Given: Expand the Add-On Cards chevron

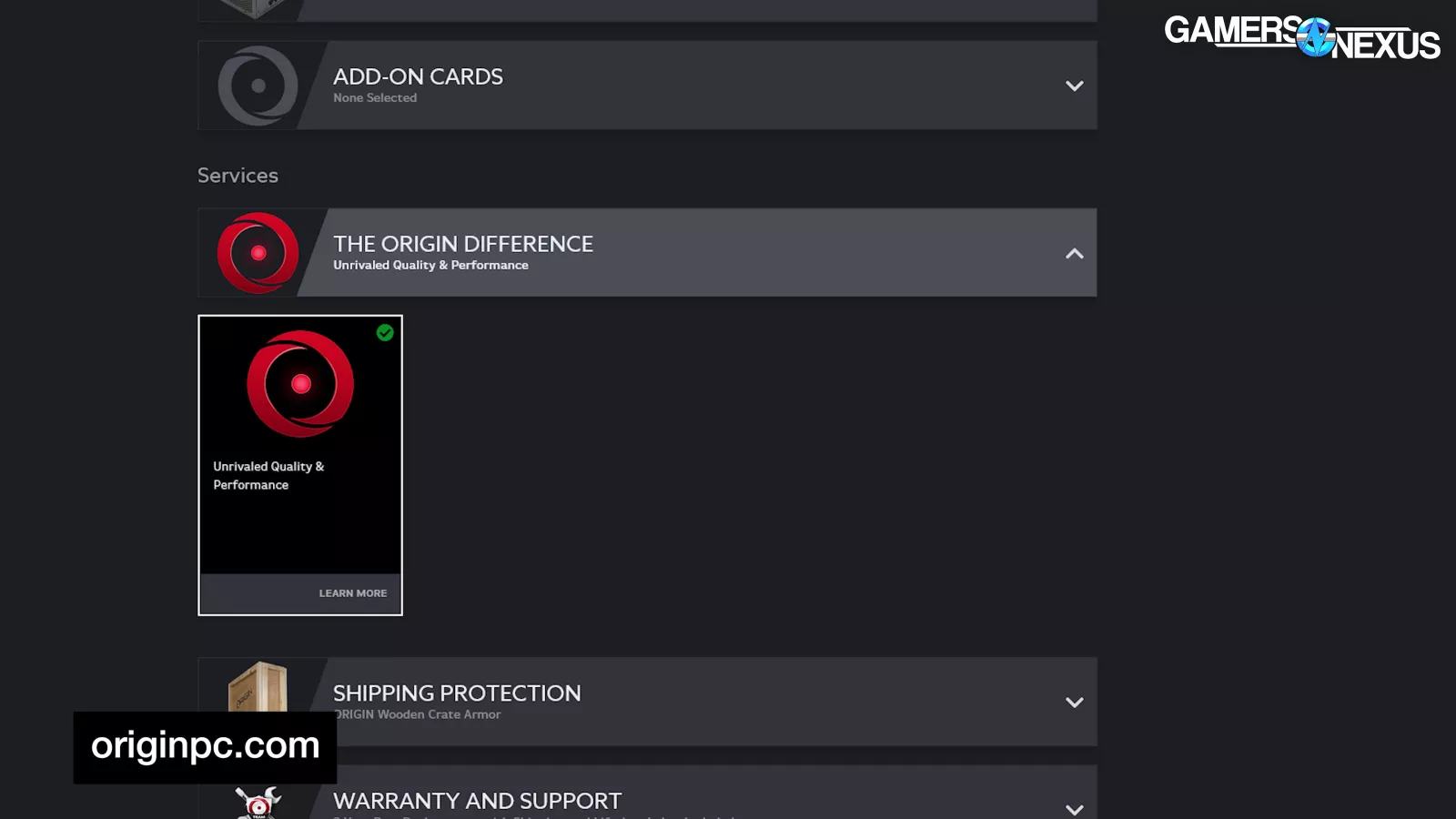Looking at the screenshot, I should pyautogui.click(x=1074, y=86).
